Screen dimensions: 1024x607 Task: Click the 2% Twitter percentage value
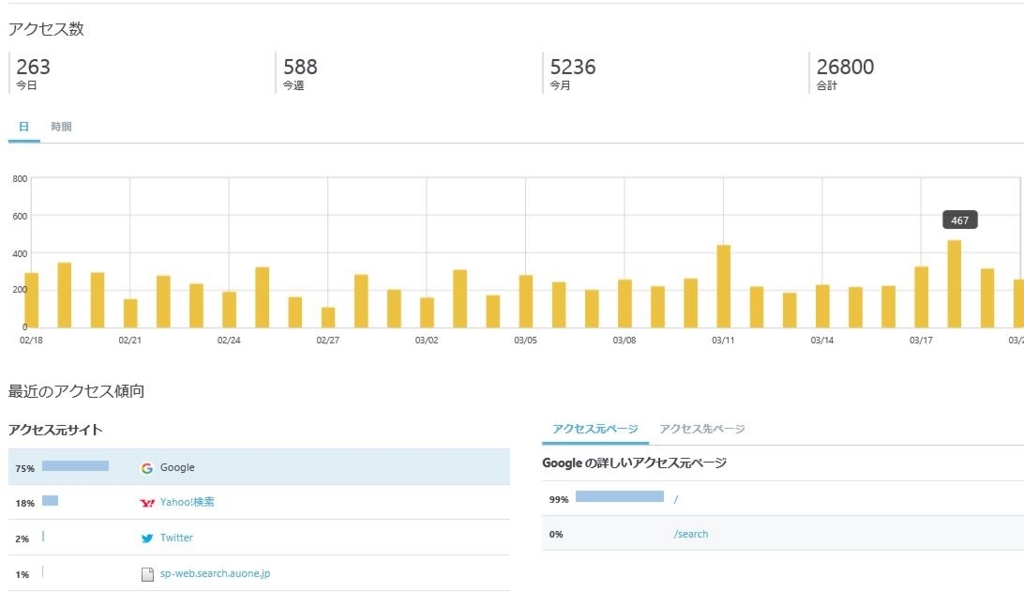pos(22,539)
